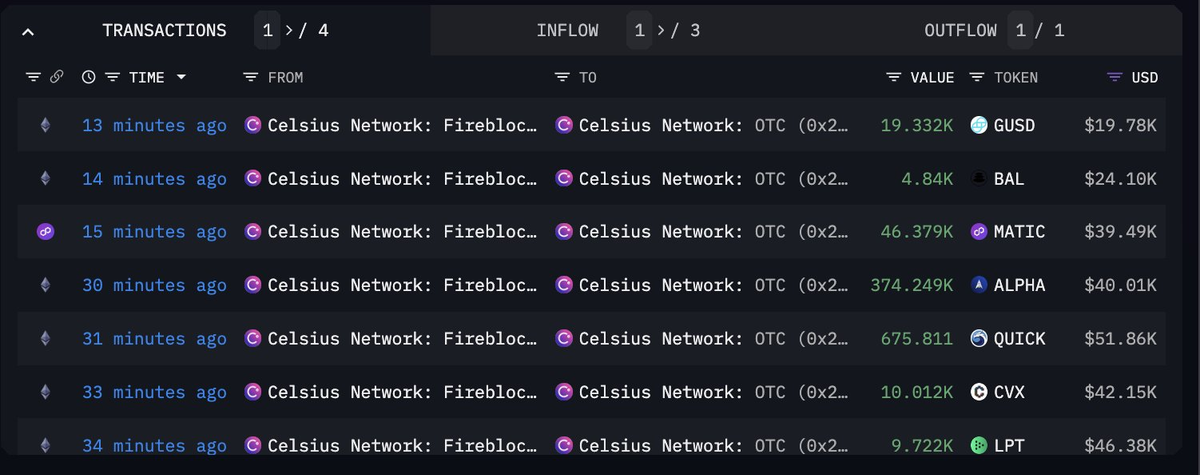Open the "30 minutes ago" transaction link
The width and height of the screenshot is (1200, 475).
pos(154,285)
